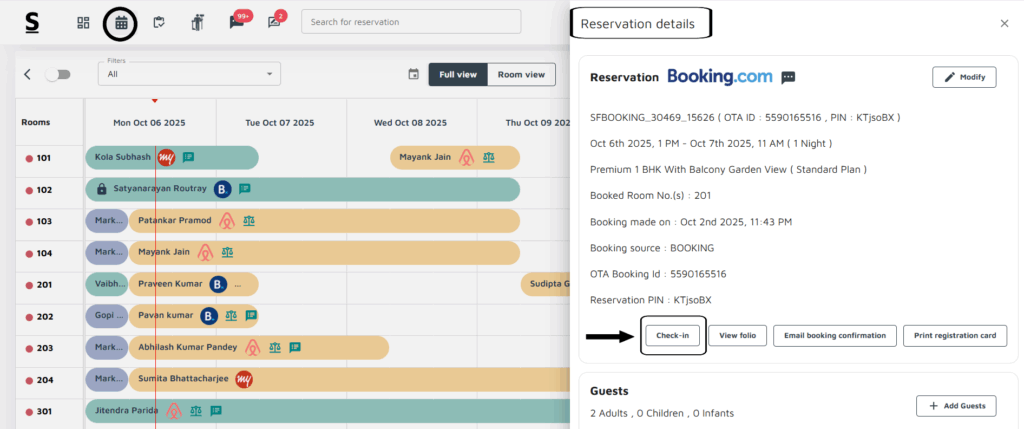Screen dimensions: 1024x429
Task: Select the Full view tab
Action: click(x=458, y=74)
